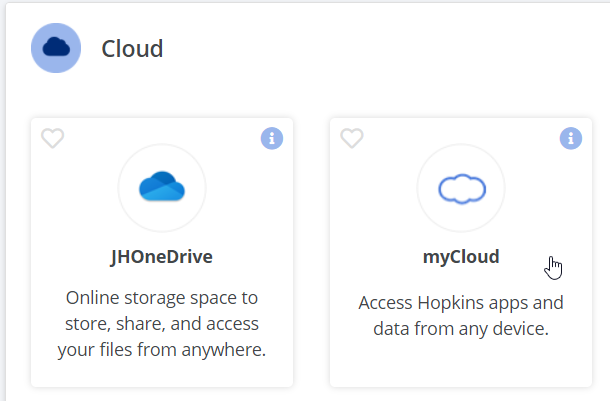Show info for JHOneDrive
610x401 pixels.
tap(272, 138)
